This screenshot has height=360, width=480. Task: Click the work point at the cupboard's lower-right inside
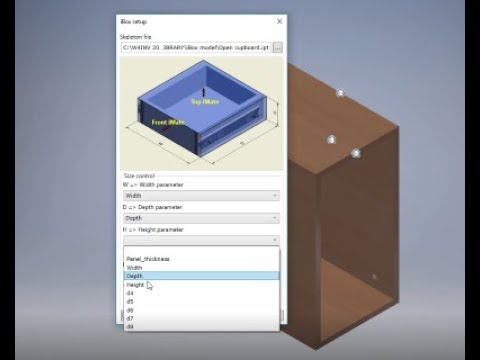[374, 277]
